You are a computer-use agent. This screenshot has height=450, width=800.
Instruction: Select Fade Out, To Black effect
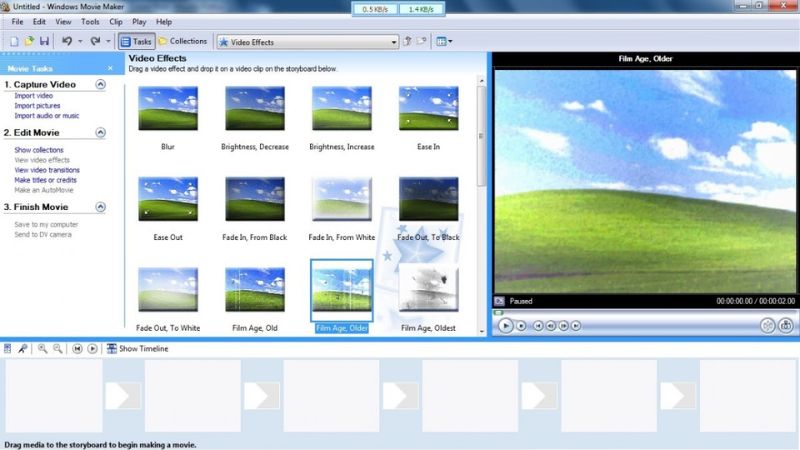point(429,199)
